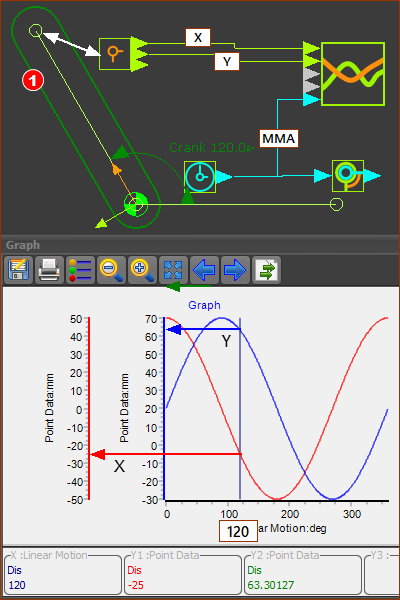The image size is (400, 600).
Task: Click the MMA wire label box
Action: pos(279,139)
